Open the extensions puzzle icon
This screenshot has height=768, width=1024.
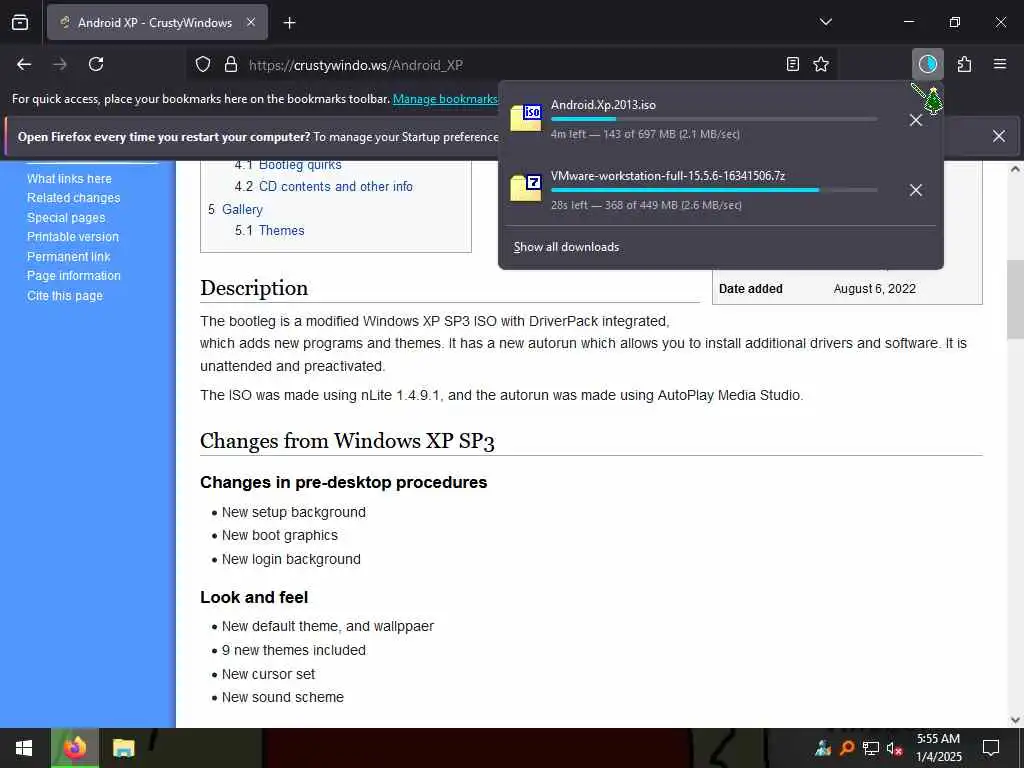[x=964, y=64]
